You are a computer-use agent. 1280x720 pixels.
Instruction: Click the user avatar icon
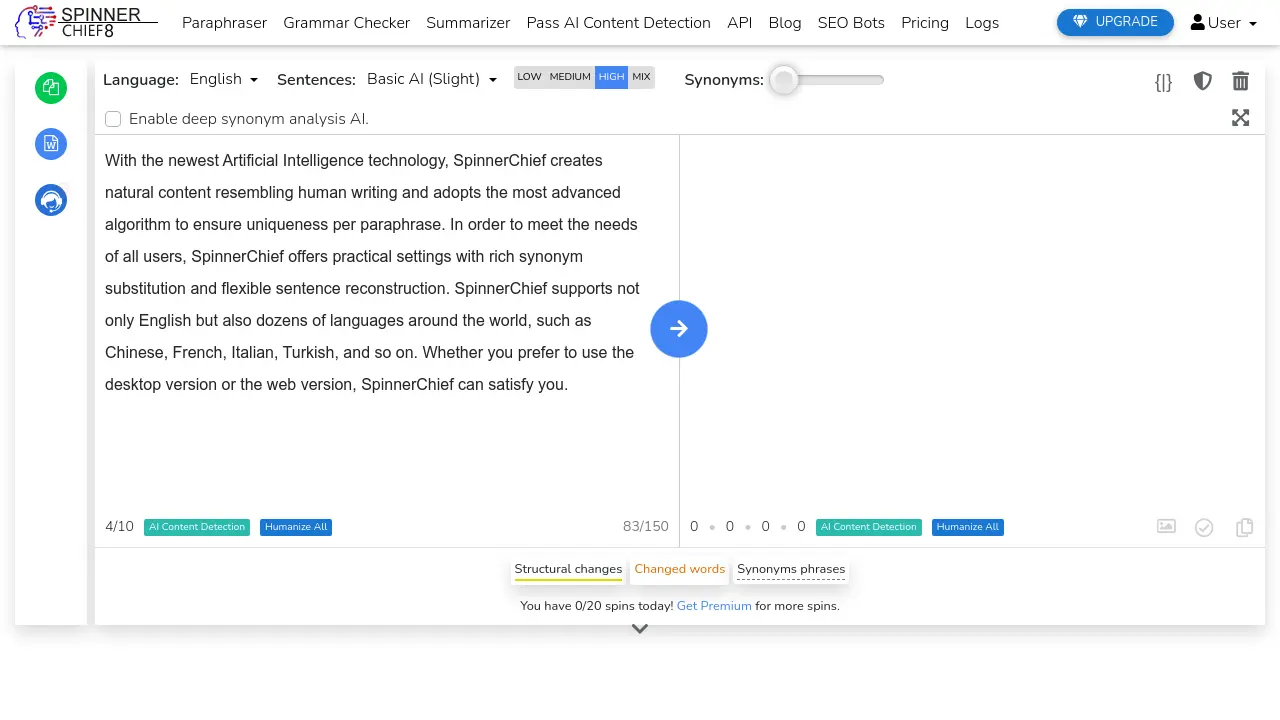point(1198,22)
